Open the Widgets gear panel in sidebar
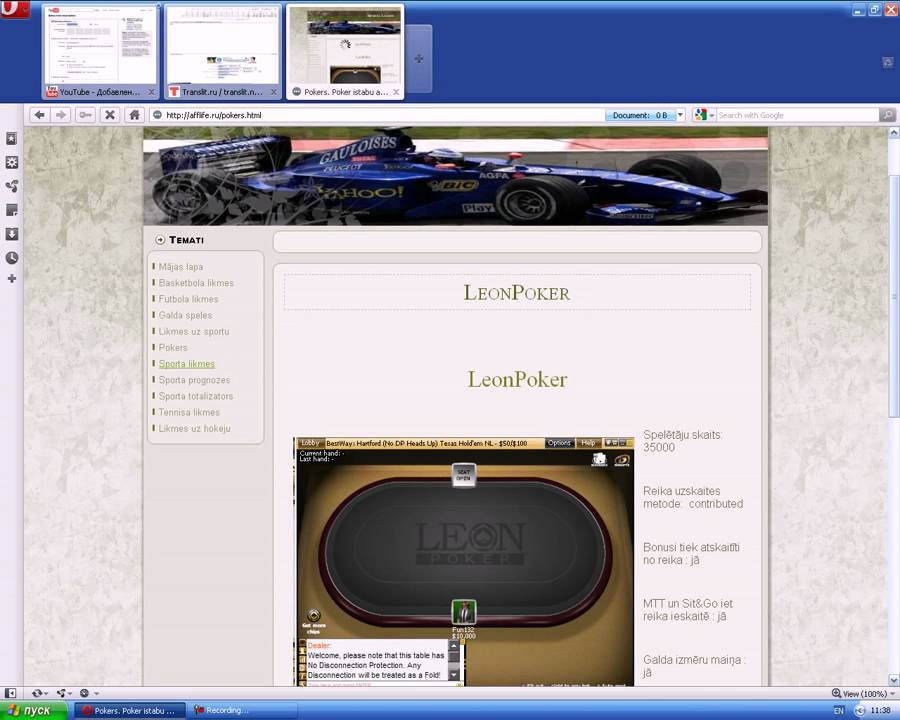This screenshot has width=900, height=720. (11, 162)
